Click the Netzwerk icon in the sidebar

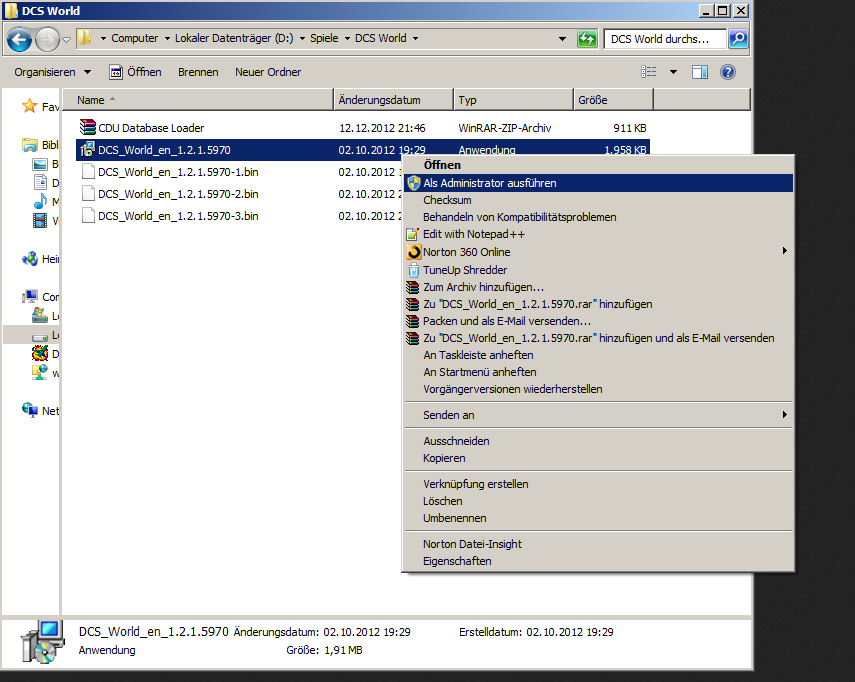pos(29,409)
